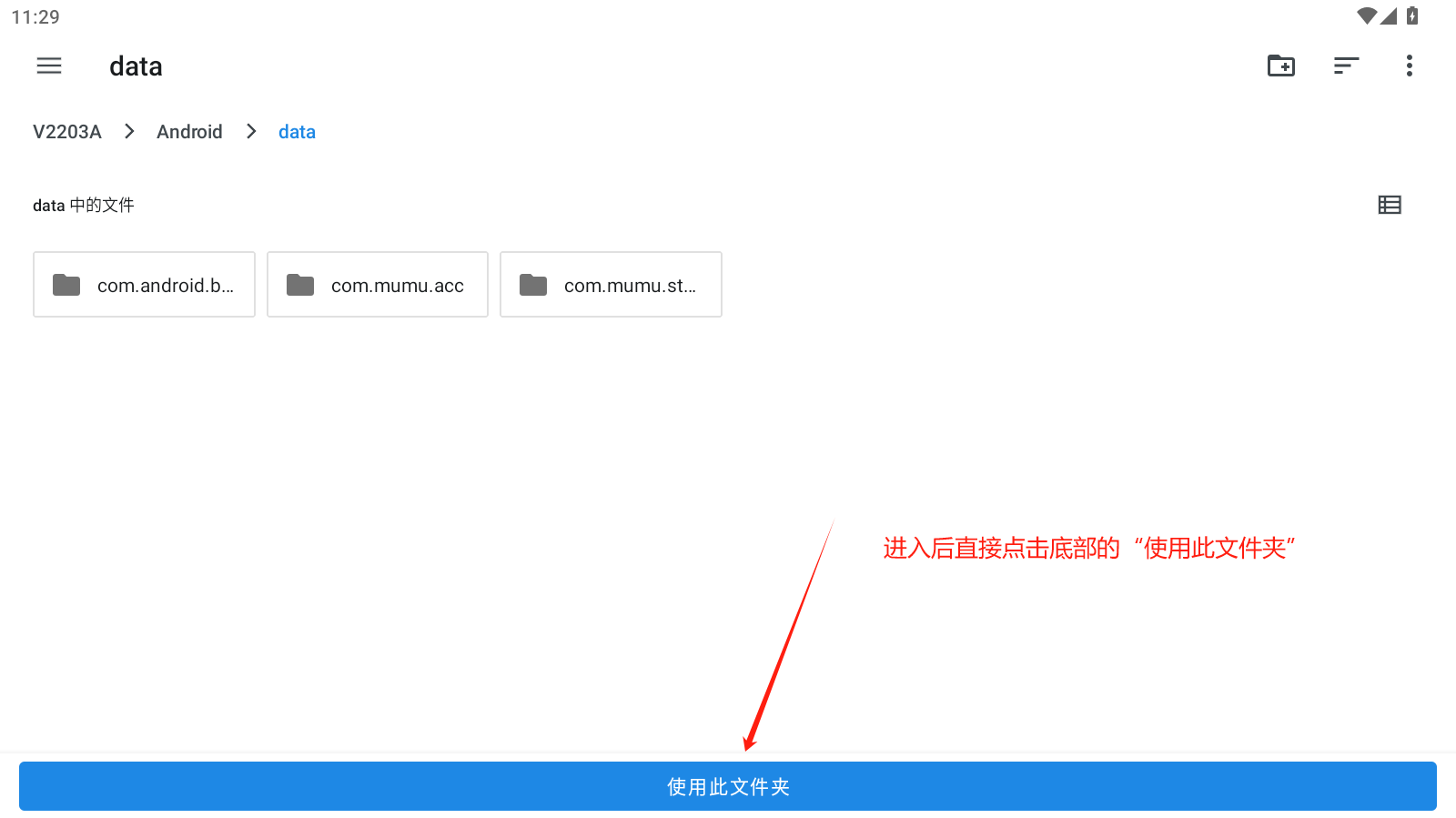The image size is (1456, 818).
Task: Click the chevron after Android
Action: click(x=251, y=132)
